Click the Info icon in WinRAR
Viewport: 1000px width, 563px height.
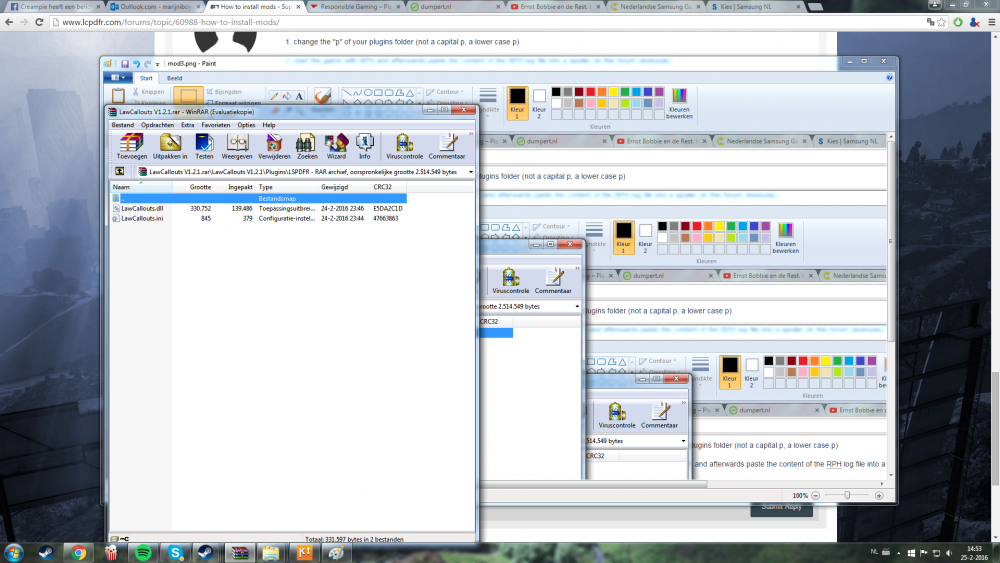[x=364, y=146]
